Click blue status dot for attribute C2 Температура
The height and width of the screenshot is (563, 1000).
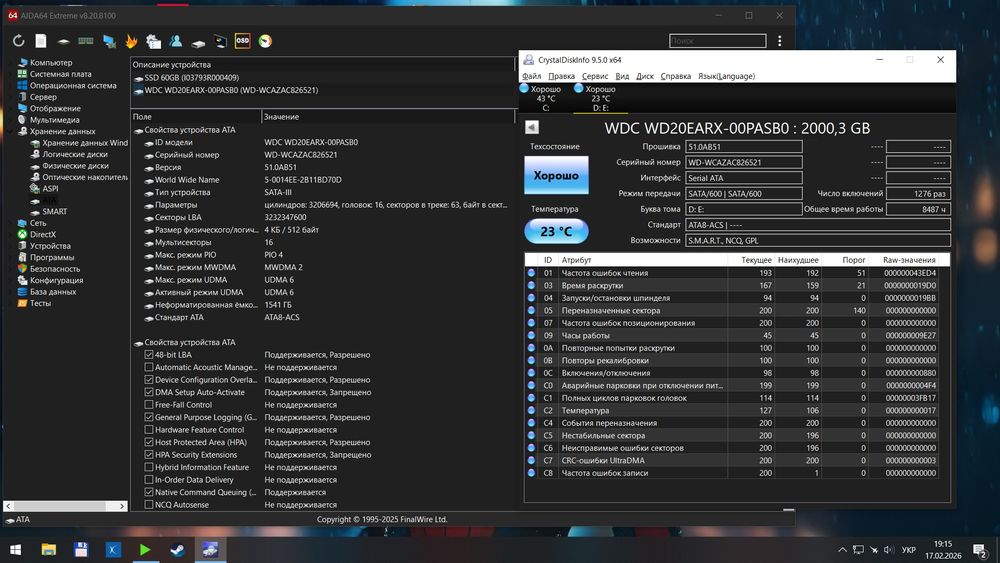pyautogui.click(x=531, y=411)
